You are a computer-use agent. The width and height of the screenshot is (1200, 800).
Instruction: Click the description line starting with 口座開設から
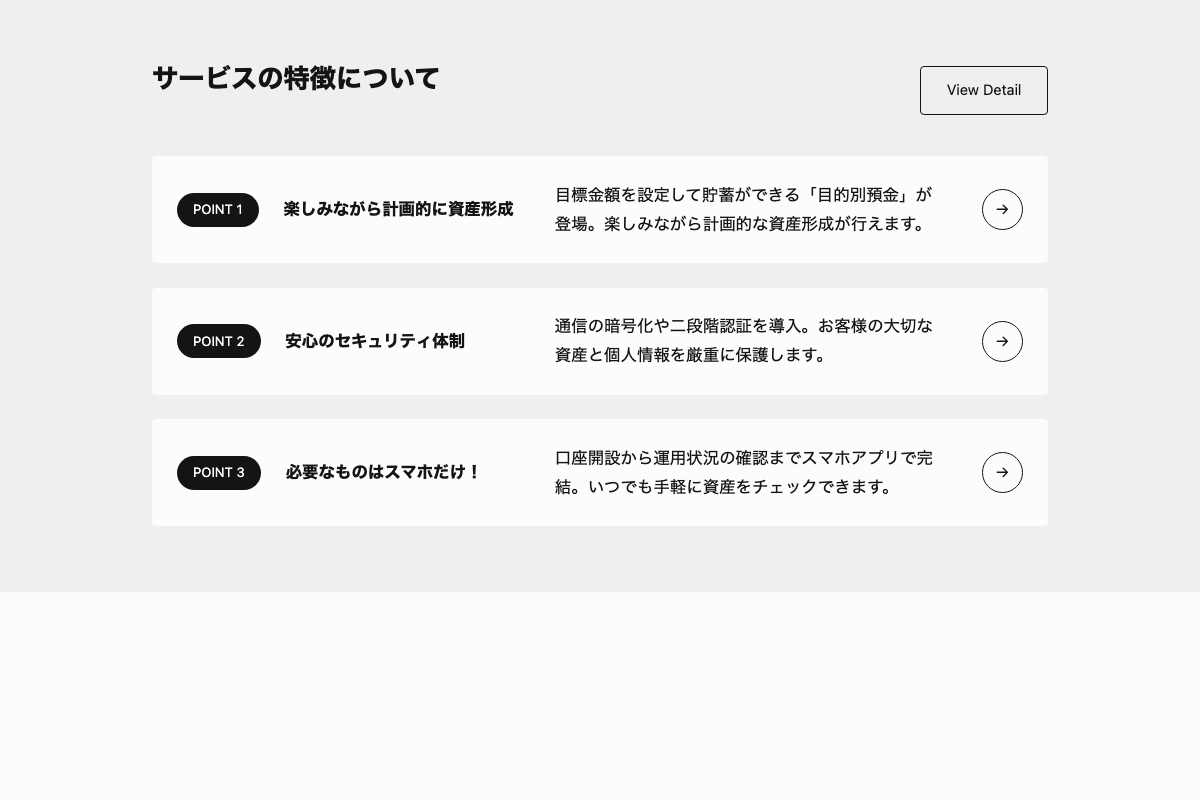tap(743, 458)
